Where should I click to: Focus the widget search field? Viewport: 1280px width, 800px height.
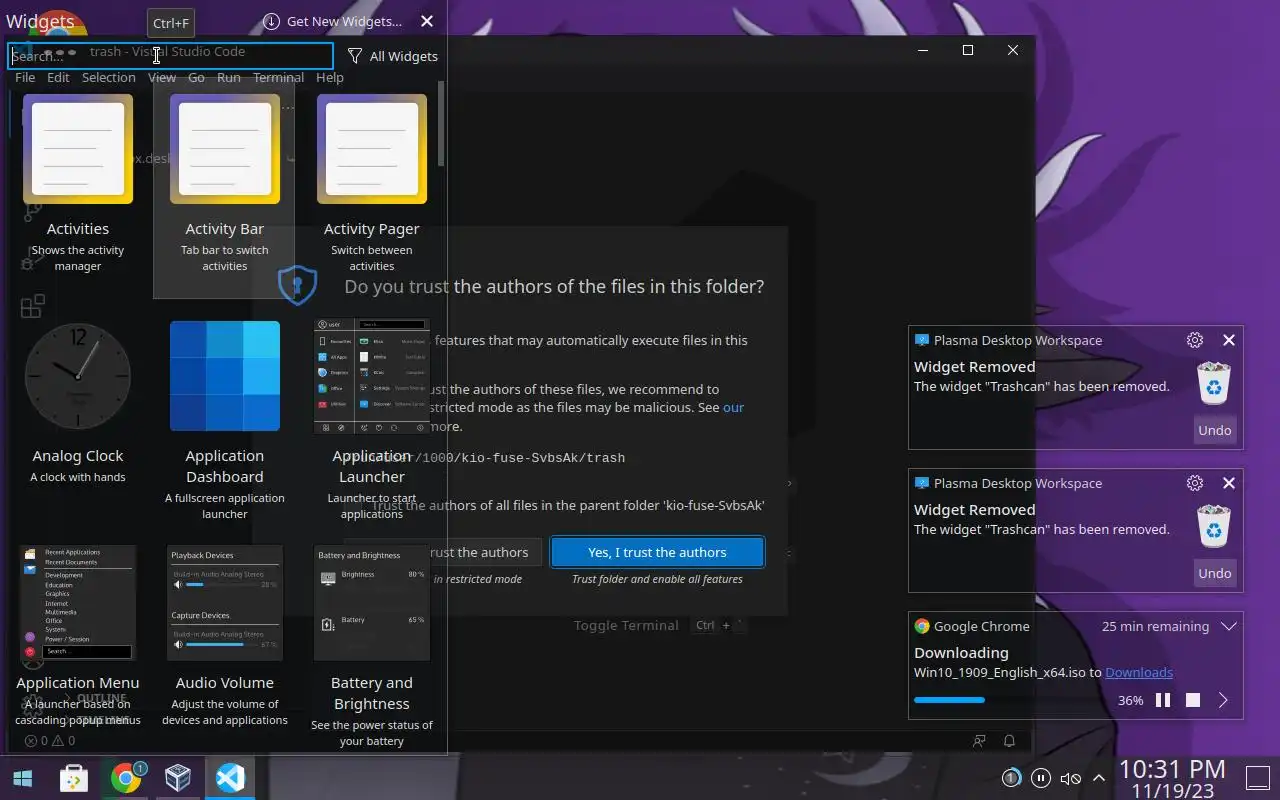170,56
